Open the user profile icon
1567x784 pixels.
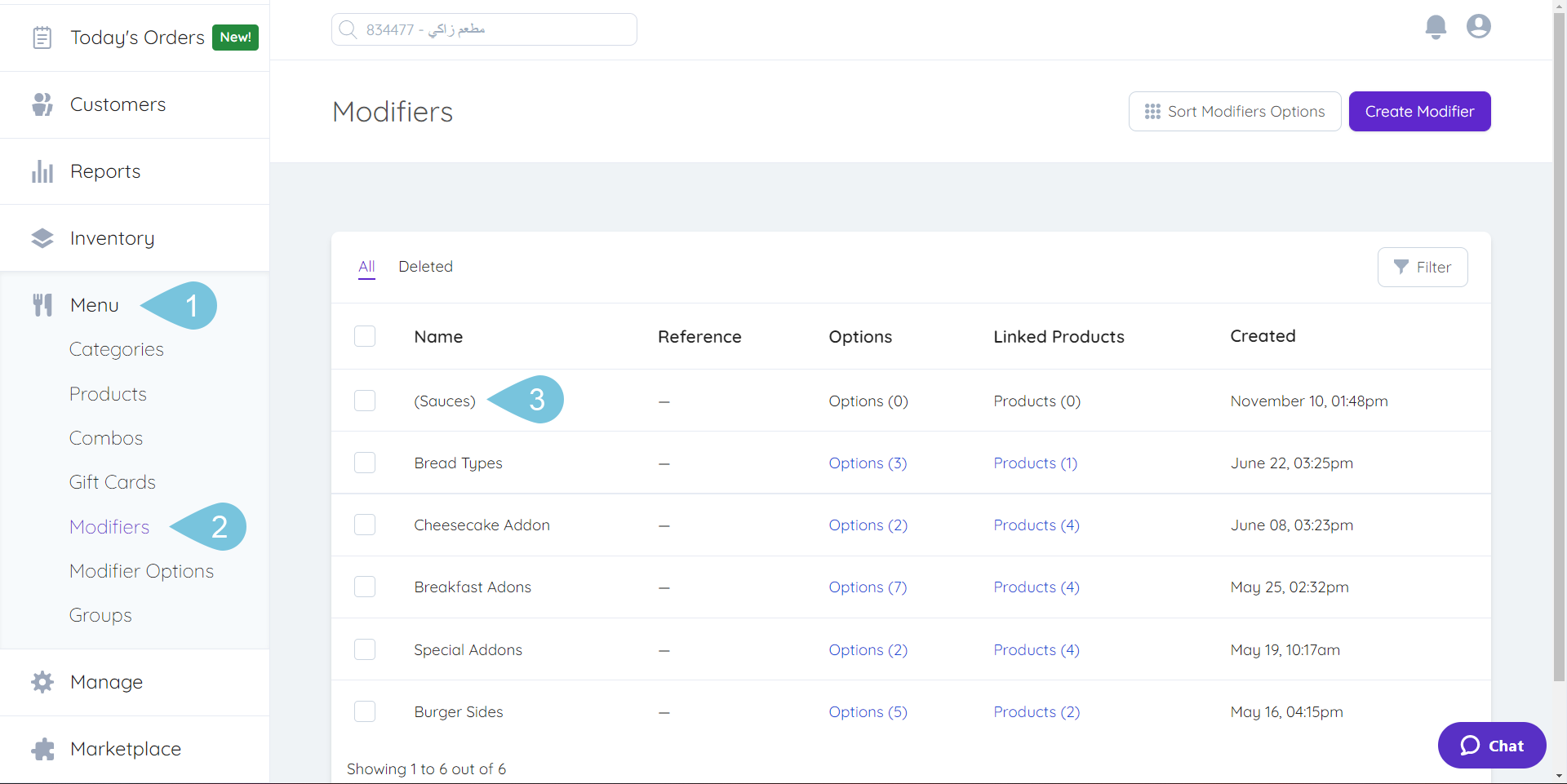(x=1478, y=26)
